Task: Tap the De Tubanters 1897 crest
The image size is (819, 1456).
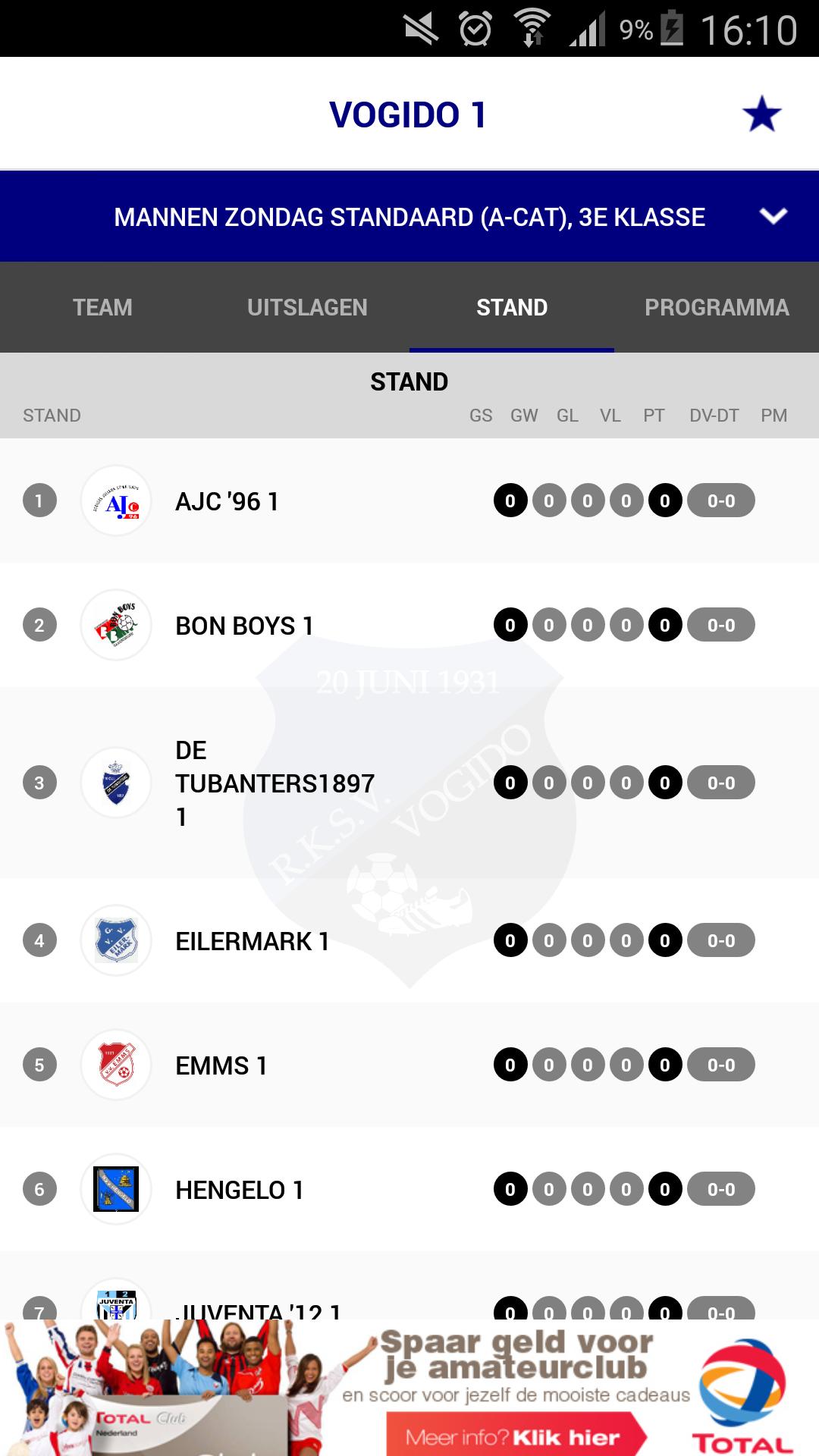Action: click(x=116, y=783)
